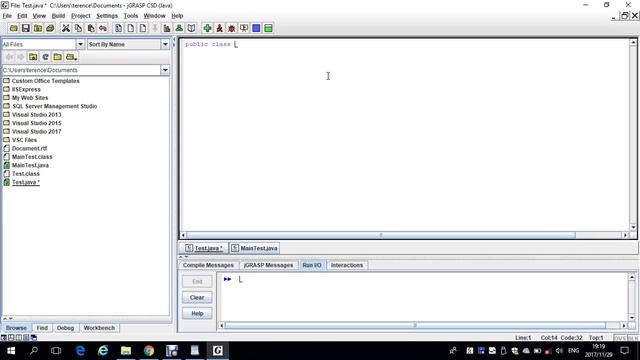
Task: Click the Remove CSD icon
Action: (x=131, y=28)
